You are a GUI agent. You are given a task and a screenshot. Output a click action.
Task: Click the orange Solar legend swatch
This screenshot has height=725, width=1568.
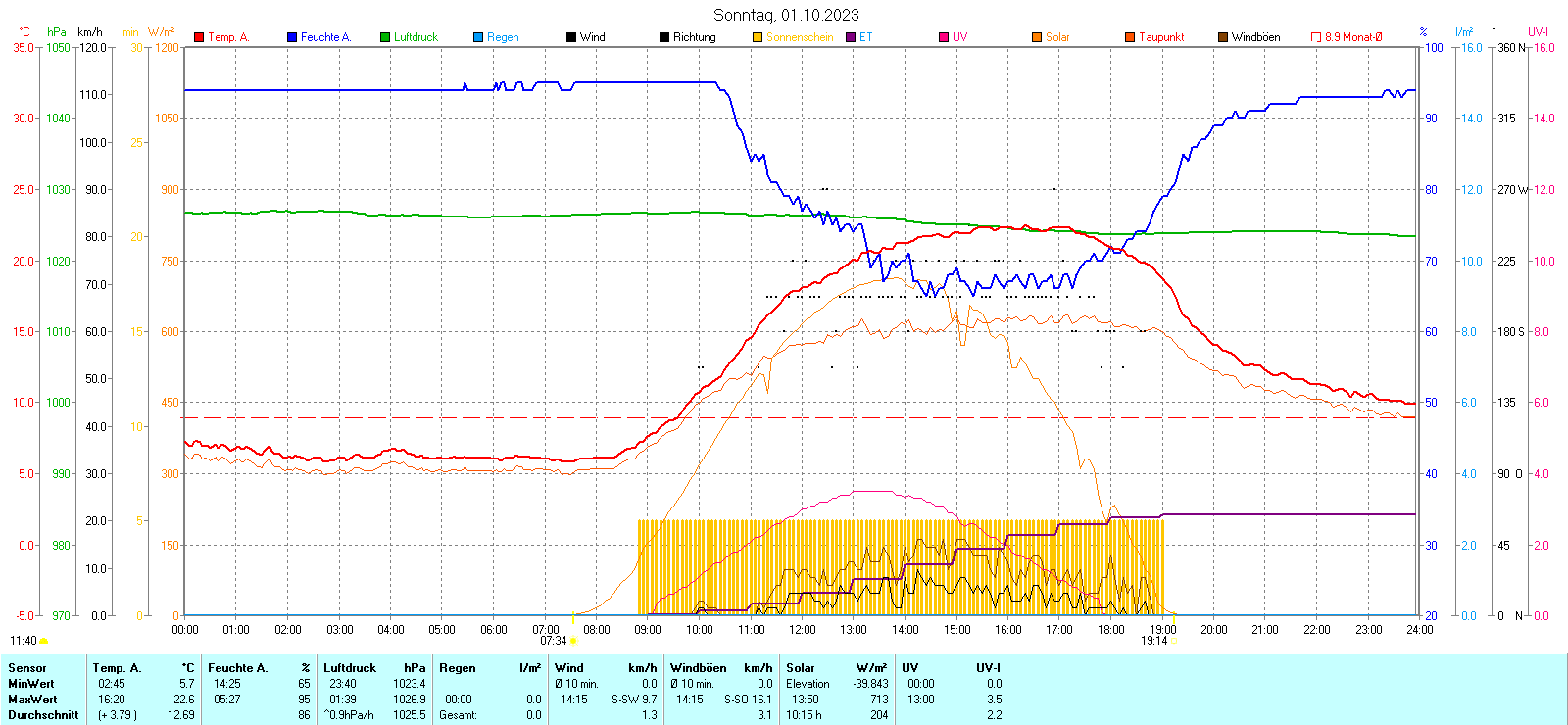click(x=1037, y=37)
